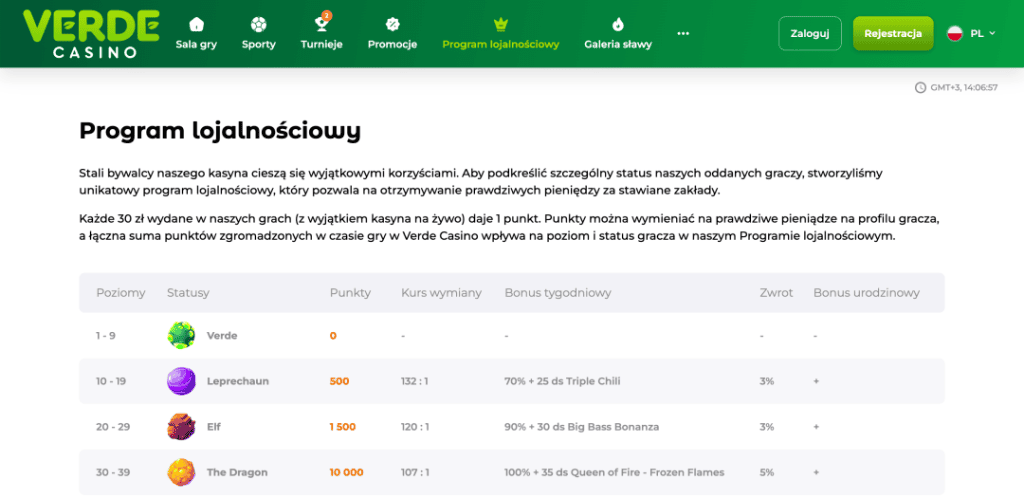This screenshot has width=1024, height=498.
Task: Go to Sporty menu label
Action: [259, 45]
